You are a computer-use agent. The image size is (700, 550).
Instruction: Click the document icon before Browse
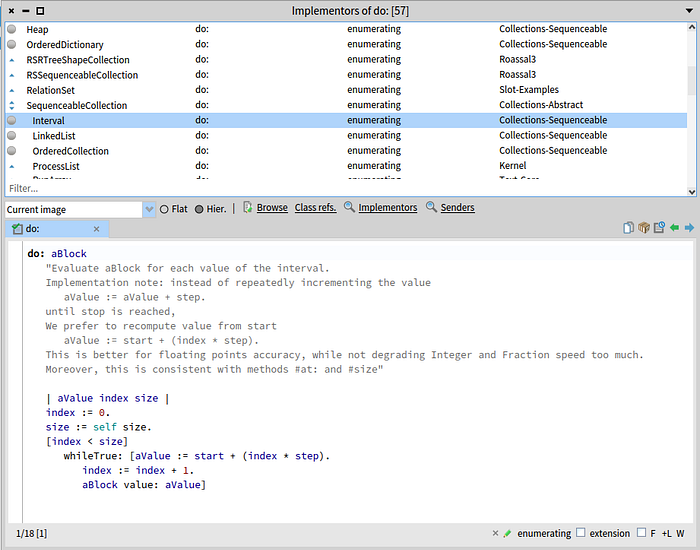point(247,207)
